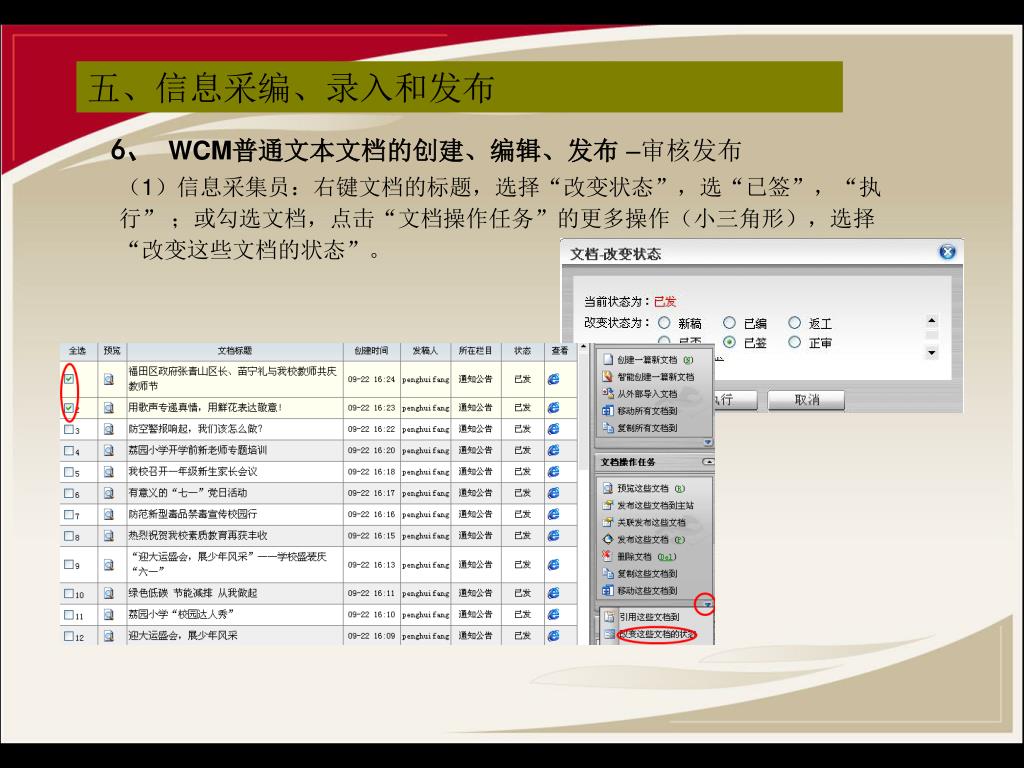
Task: Click IE view icon in 16:18 row
Action: (554, 472)
